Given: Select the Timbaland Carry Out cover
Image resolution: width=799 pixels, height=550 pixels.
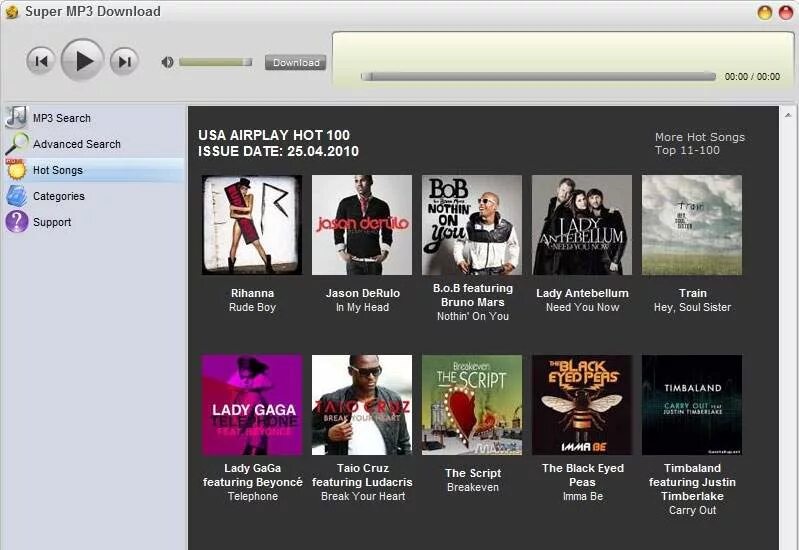Looking at the screenshot, I should [x=692, y=405].
